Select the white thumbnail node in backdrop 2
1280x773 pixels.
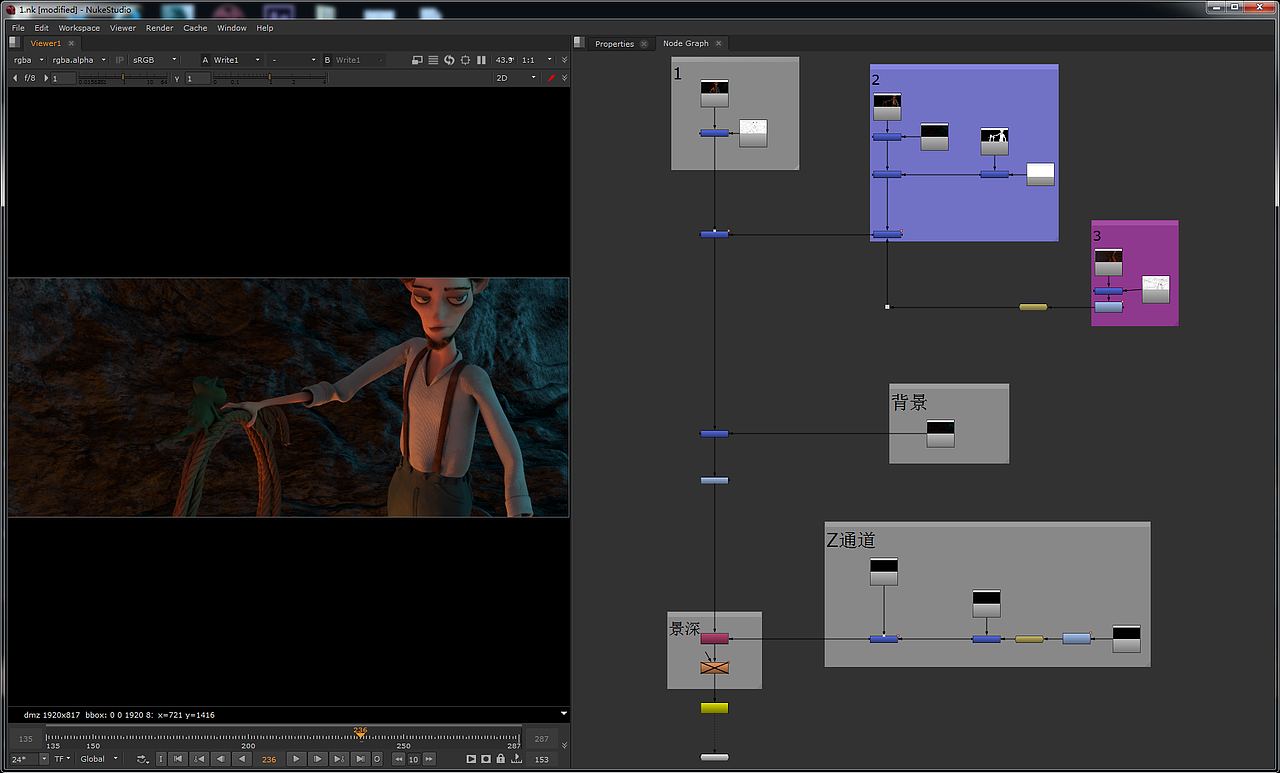coord(1040,174)
